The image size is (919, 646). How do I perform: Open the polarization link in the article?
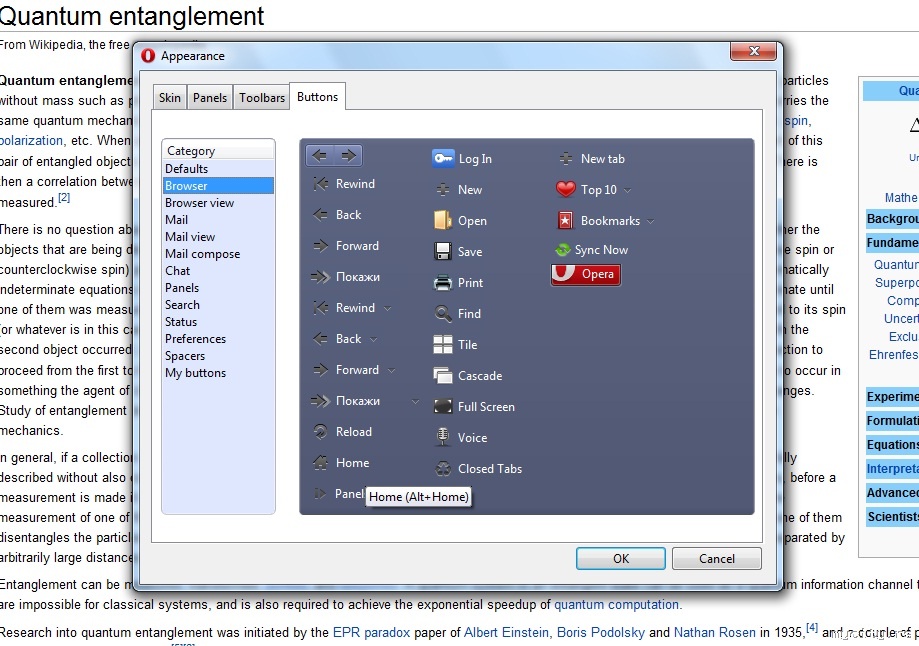coord(31,141)
